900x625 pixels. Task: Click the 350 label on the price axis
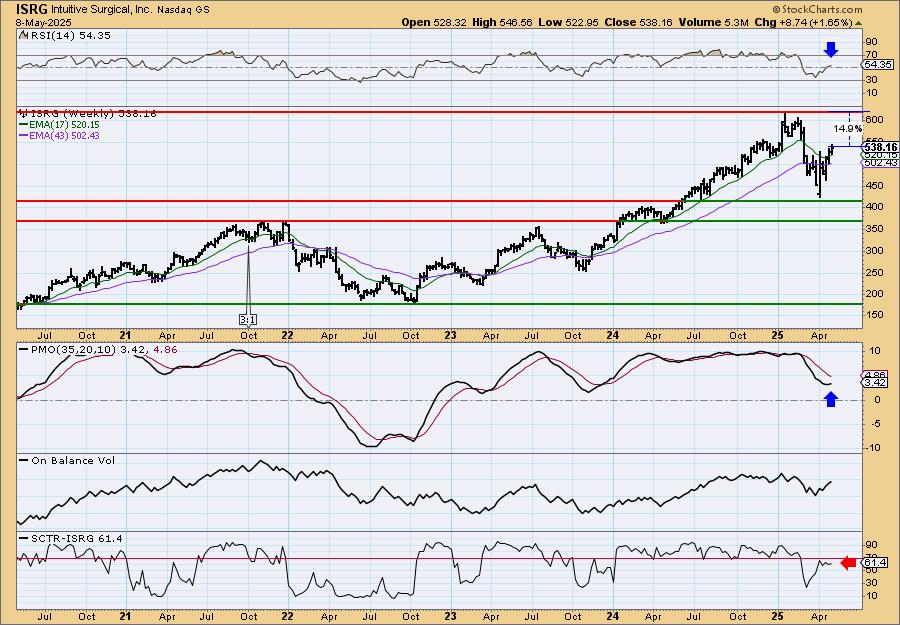pos(874,228)
